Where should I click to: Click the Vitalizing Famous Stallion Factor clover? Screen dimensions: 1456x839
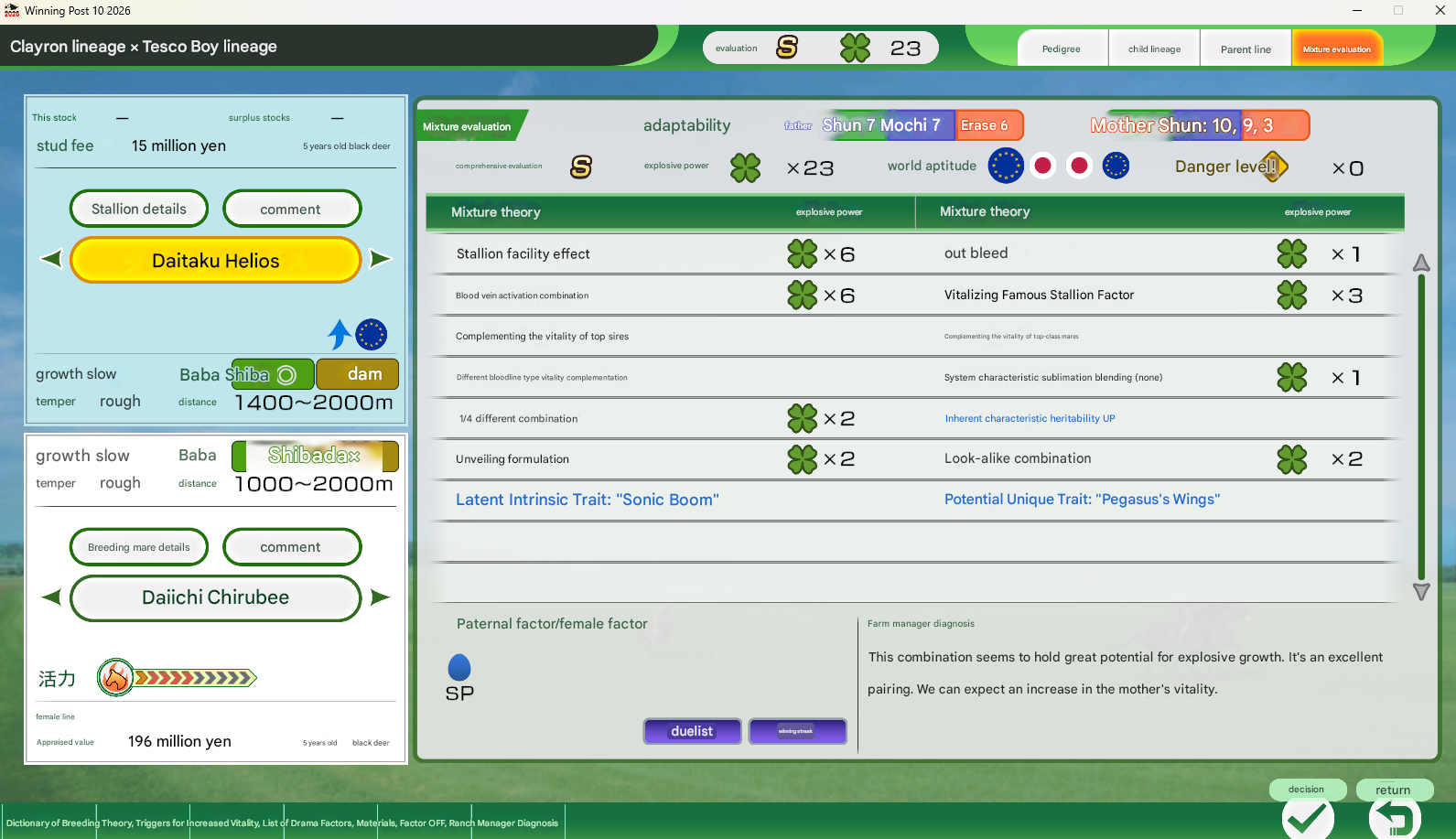pyautogui.click(x=1292, y=295)
